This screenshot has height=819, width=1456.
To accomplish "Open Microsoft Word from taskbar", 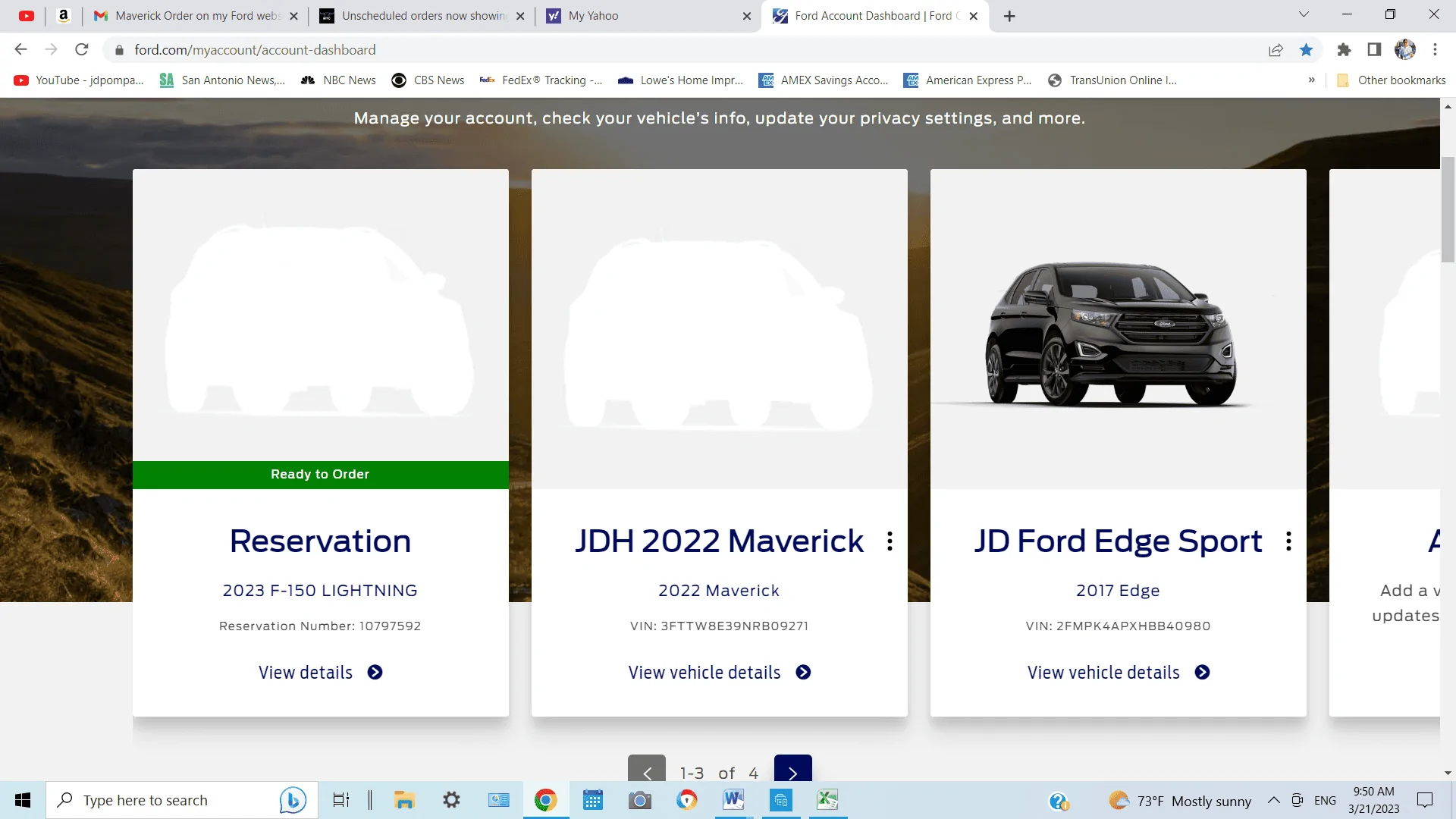I will [x=733, y=800].
